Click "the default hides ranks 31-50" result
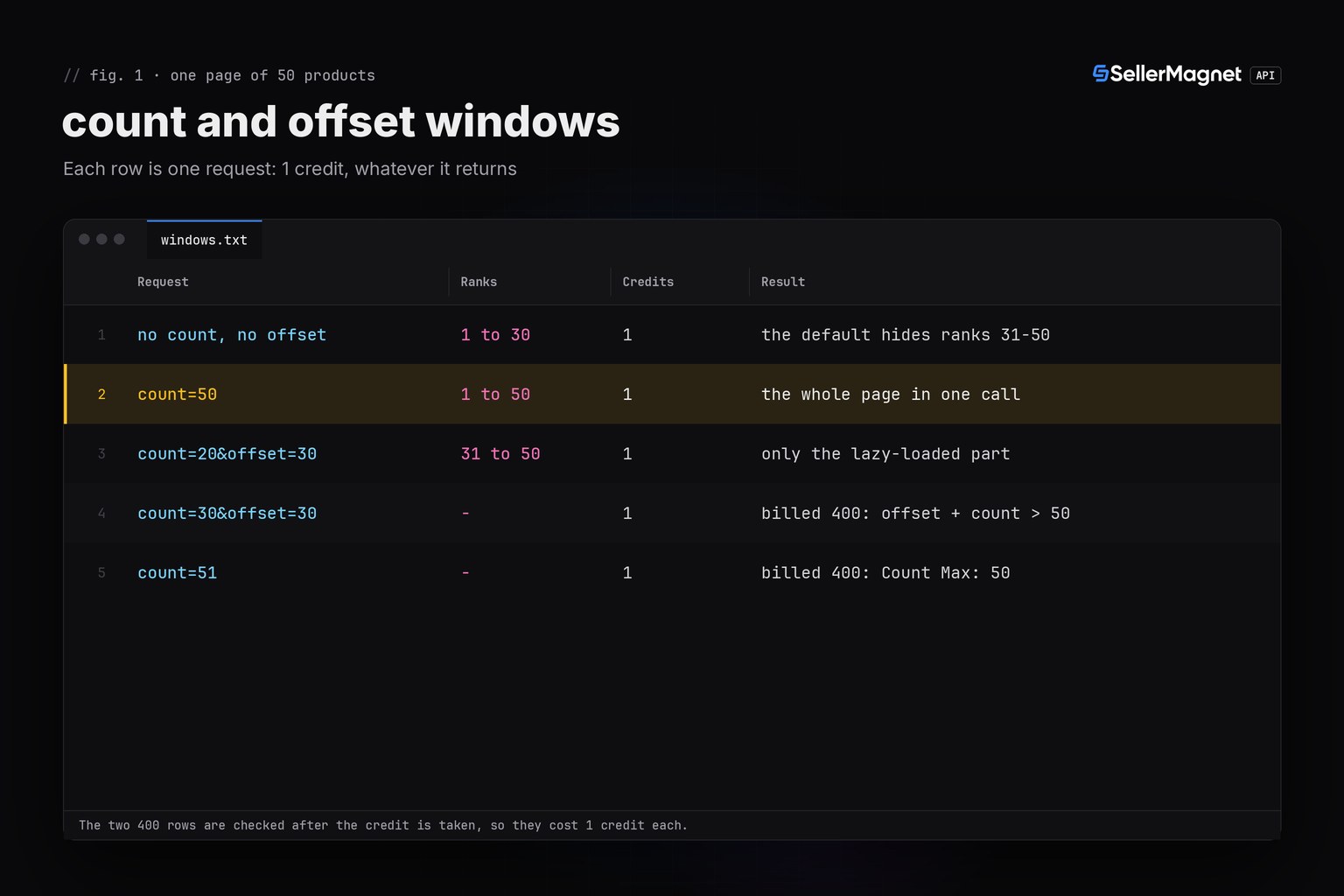The height and width of the screenshot is (896, 1344). [906, 335]
